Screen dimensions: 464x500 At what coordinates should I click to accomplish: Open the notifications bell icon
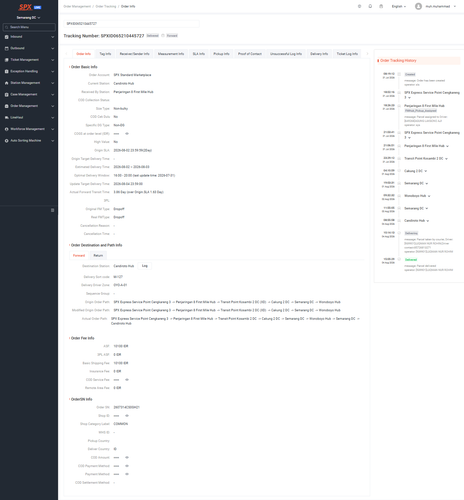[370, 6]
